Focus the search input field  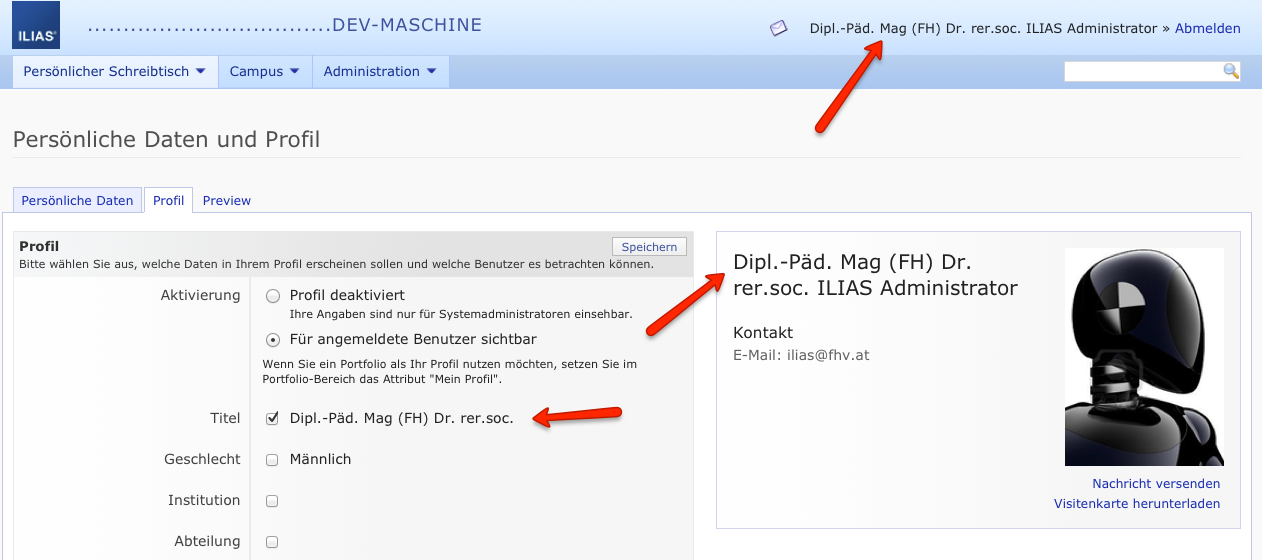coord(1142,71)
